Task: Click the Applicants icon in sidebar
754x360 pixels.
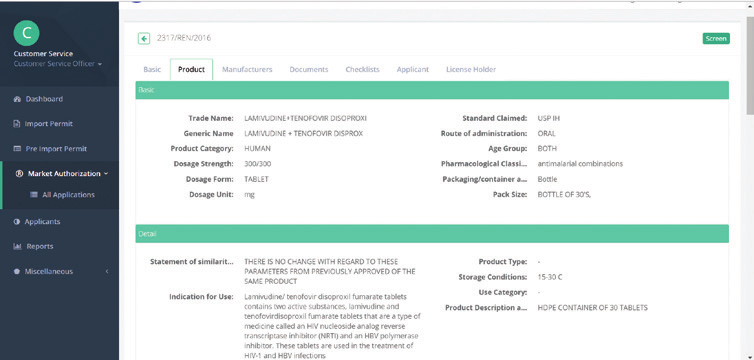Action: (x=17, y=222)
